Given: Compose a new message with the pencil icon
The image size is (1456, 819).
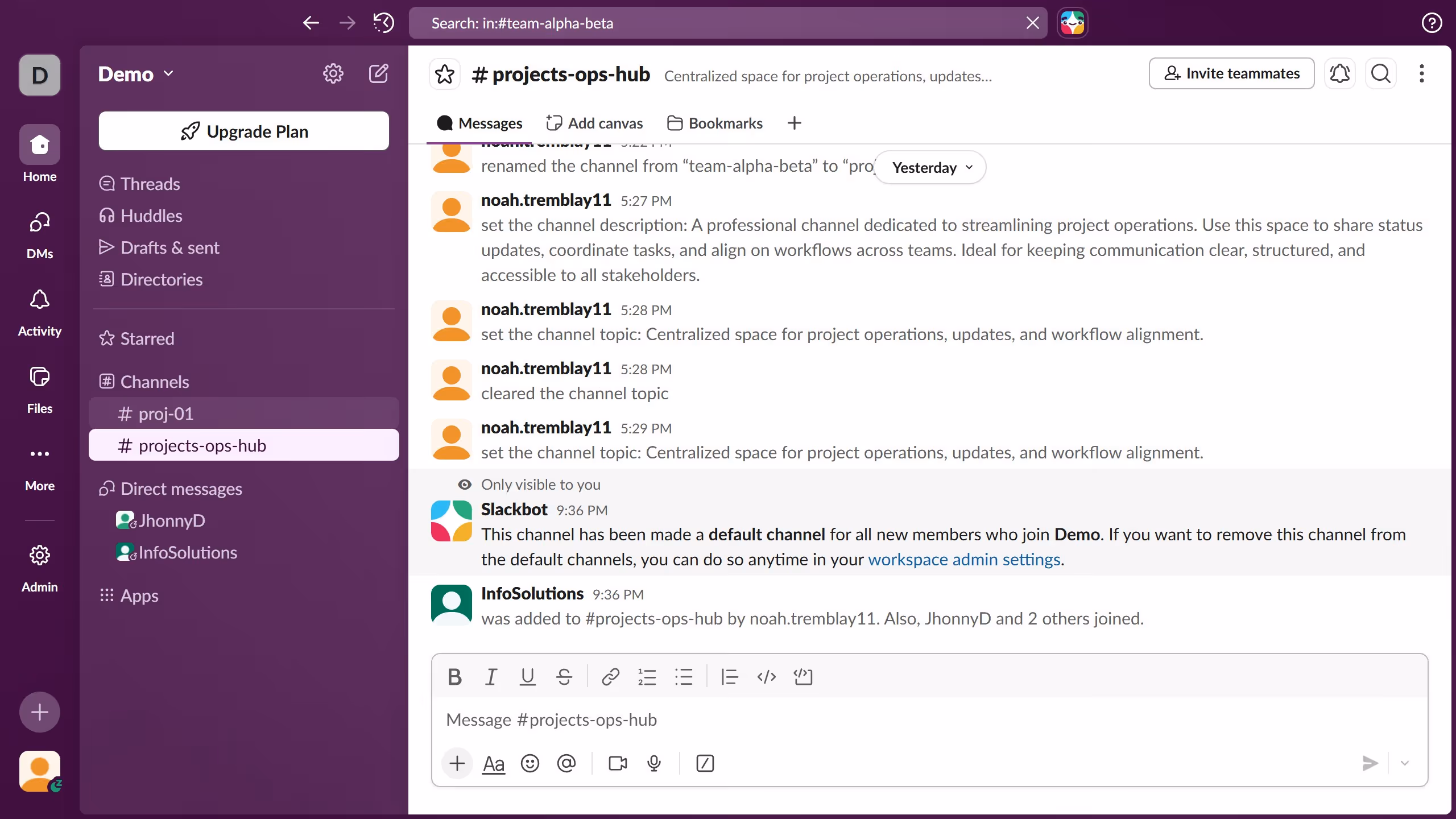Looking at the screenshot, I should click(x=378, y=73).
